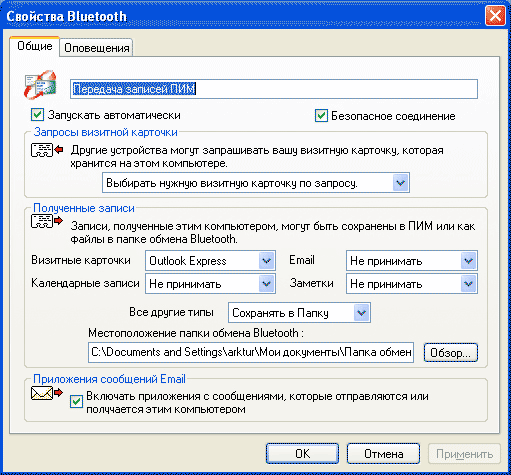The width and height of the screenshot is (511, 475).
Task: Toggle Включать приложения с сообщениями checkbox
Action: pyautogui.click(x=76, y=401)
